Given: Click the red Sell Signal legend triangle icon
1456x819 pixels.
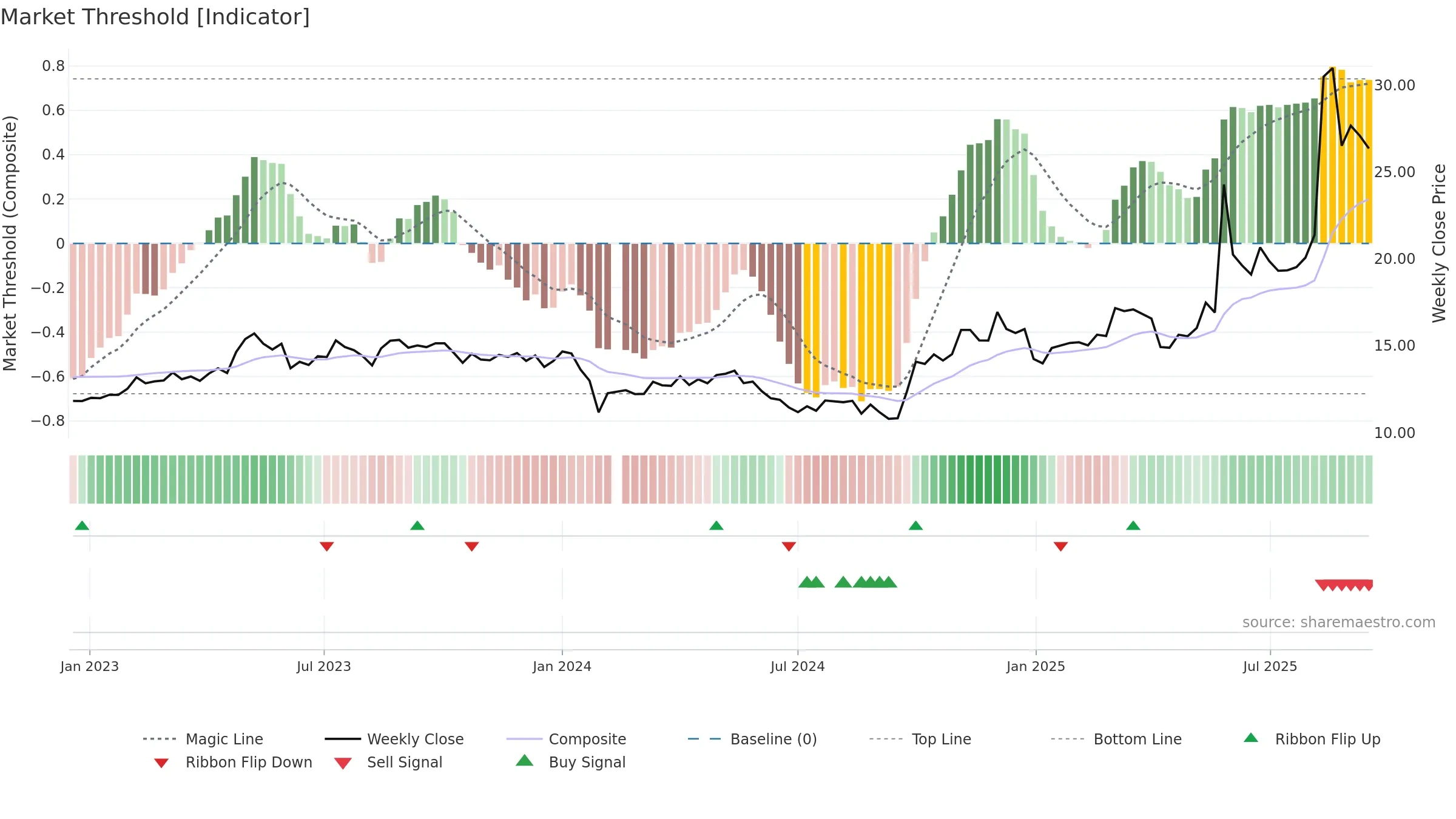Looking at the screenshot, I should 343,763.
